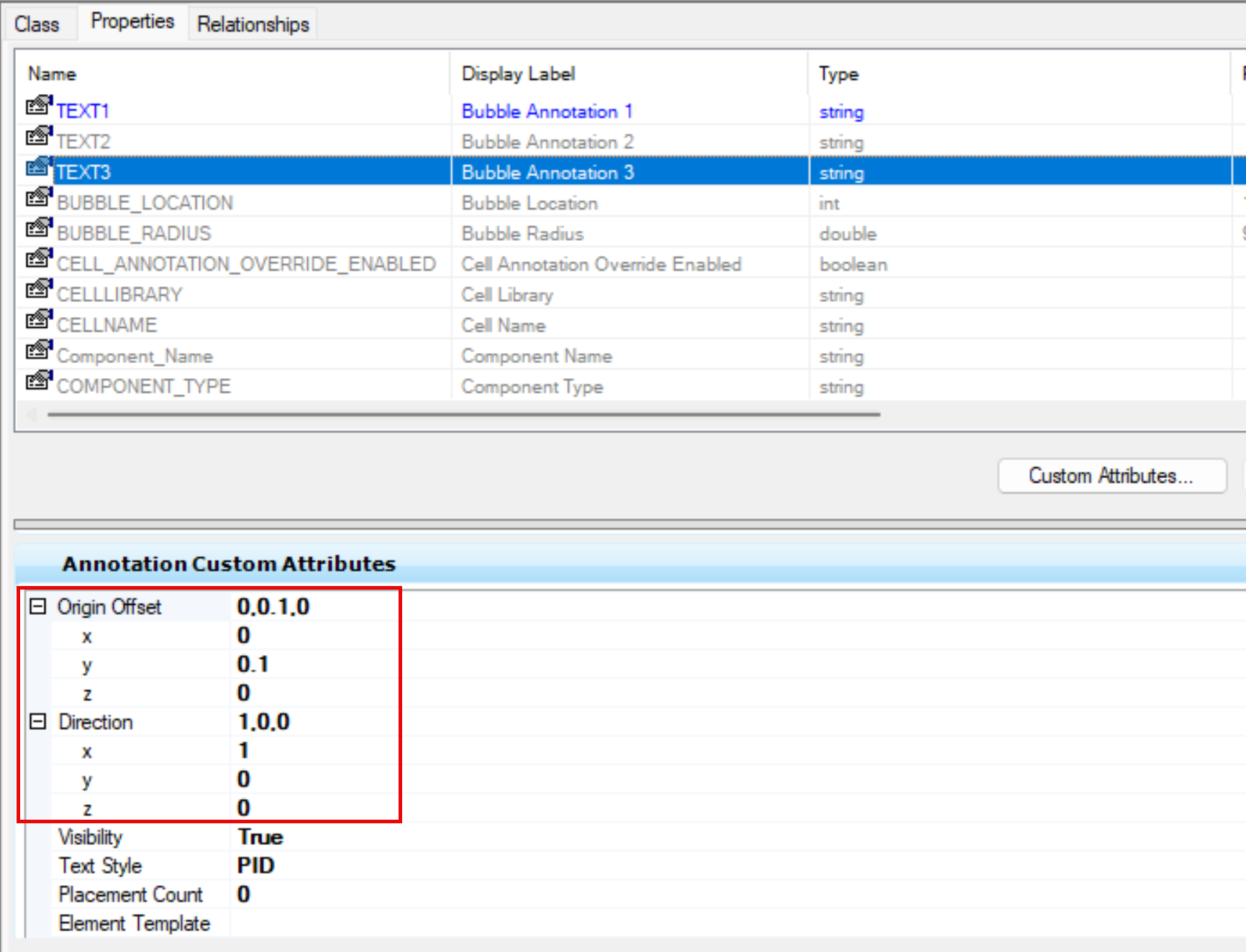Click the property icon beside CELLNAME
This screenshot has height=952, width=1246.
(39, 321)
